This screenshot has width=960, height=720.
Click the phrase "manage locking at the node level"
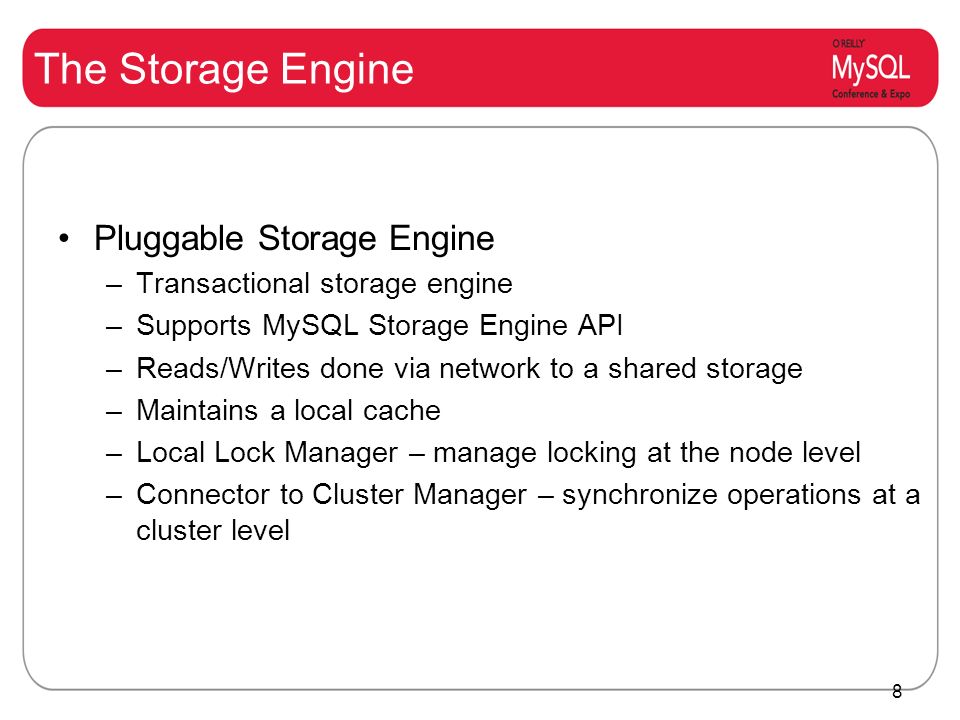pos(647,452)
